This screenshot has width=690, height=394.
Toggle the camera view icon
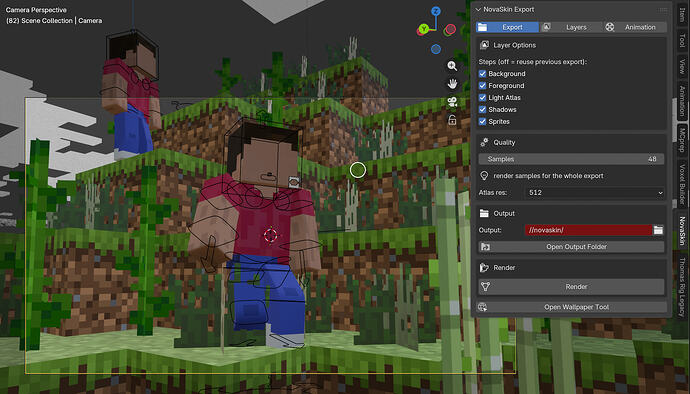click(452, 102)
